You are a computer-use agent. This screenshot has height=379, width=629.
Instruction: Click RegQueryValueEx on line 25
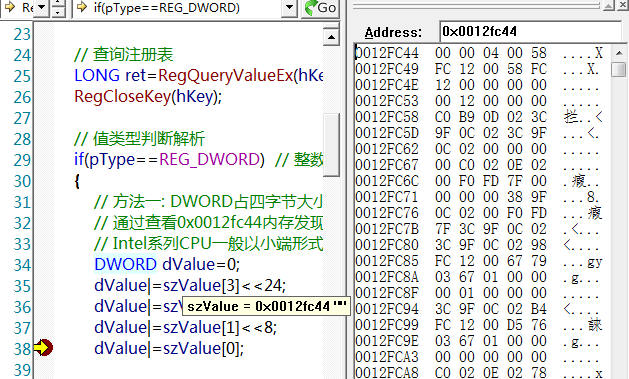click(226, 75)
